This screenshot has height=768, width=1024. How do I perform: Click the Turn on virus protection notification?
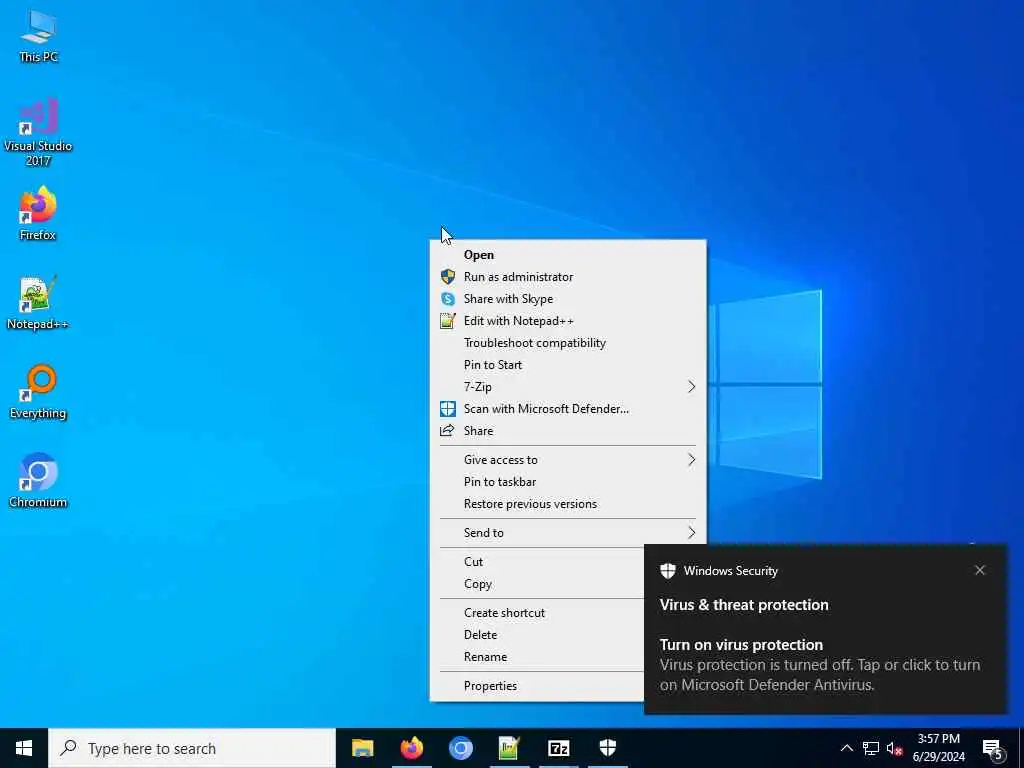pos(825,629)
